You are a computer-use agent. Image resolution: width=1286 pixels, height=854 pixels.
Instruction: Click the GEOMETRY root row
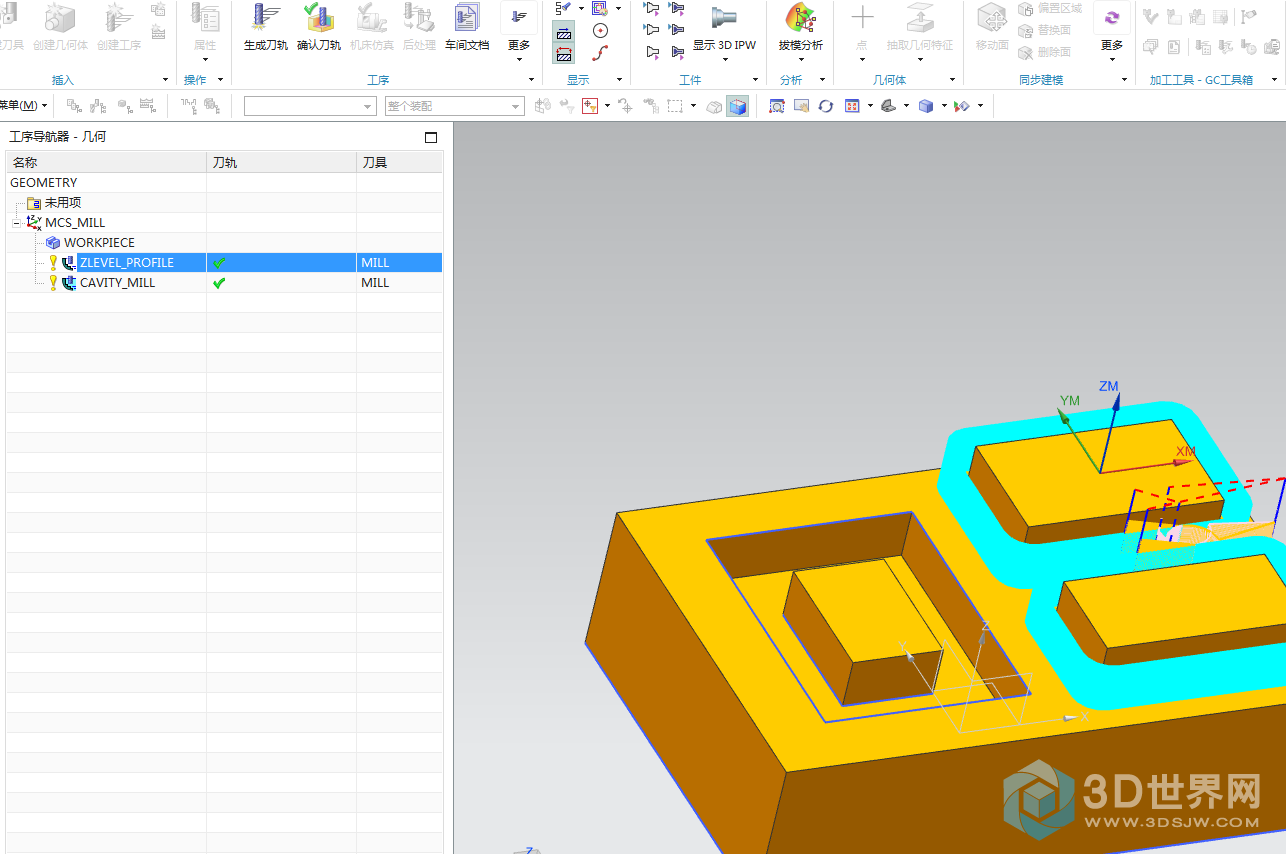tap(224, 183)
